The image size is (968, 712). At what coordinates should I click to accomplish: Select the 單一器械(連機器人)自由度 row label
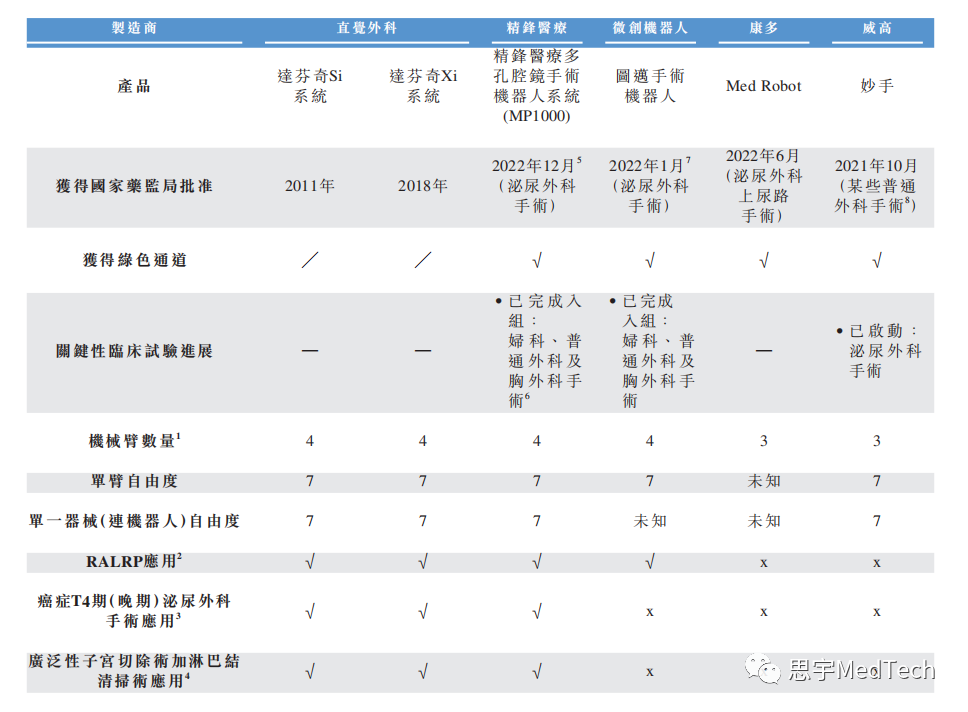[x=134, y=522]
